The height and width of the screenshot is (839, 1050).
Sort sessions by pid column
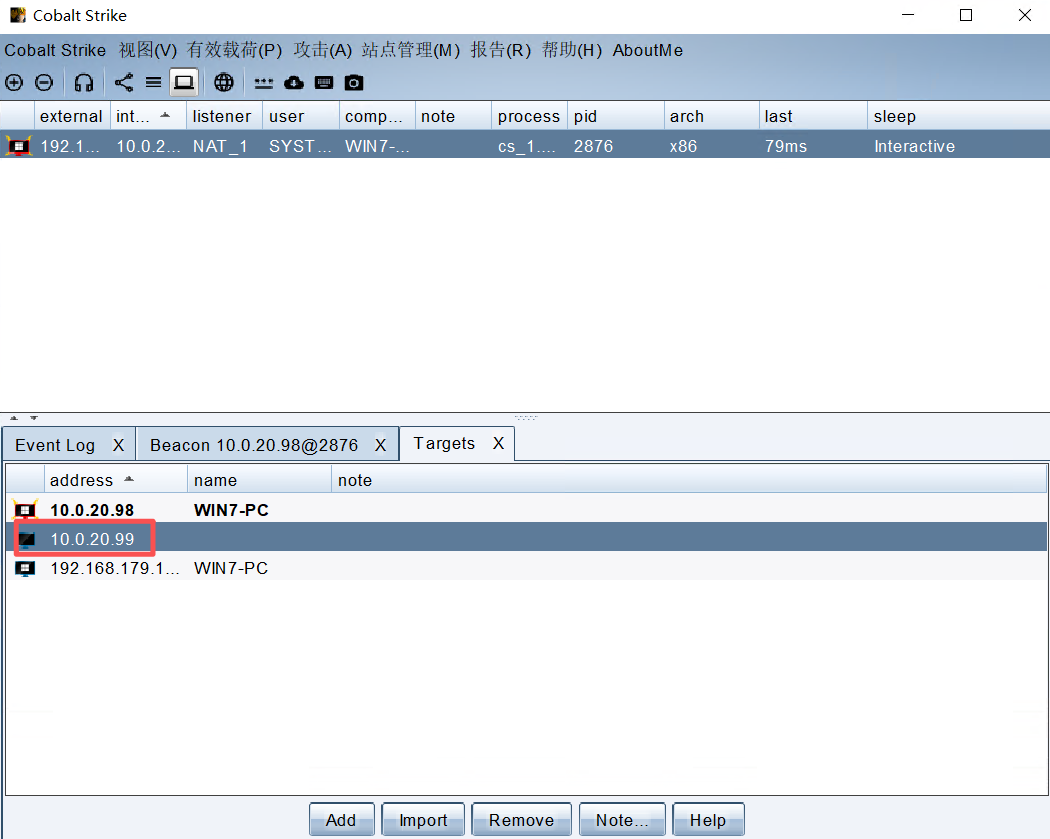pos(616,116)
